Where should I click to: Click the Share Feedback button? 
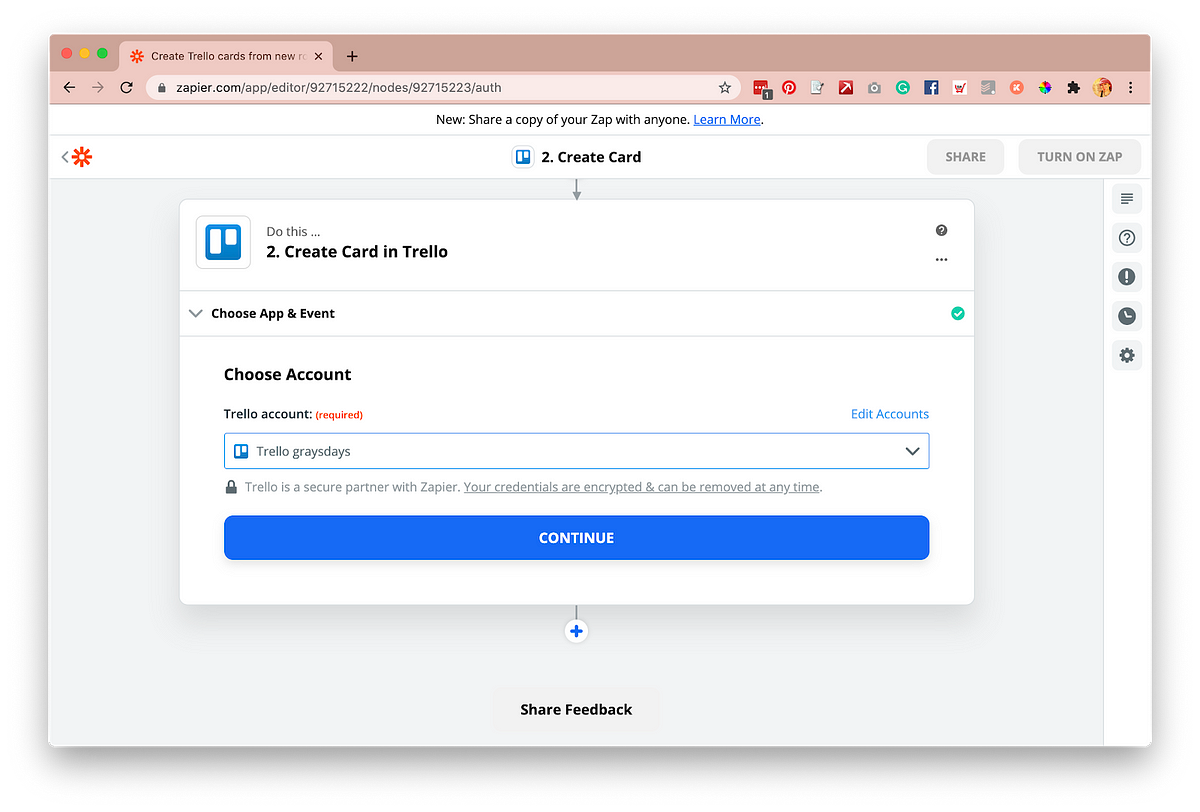(x=576, y=709)
